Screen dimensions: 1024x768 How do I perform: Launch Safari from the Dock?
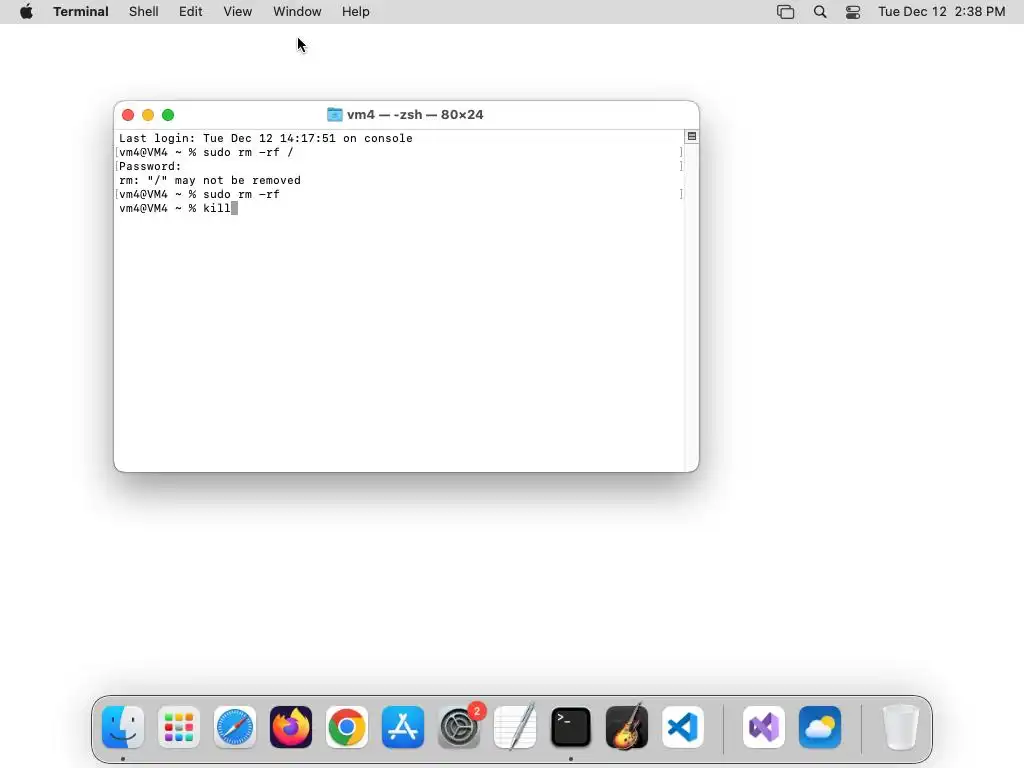tap(235, 727)
